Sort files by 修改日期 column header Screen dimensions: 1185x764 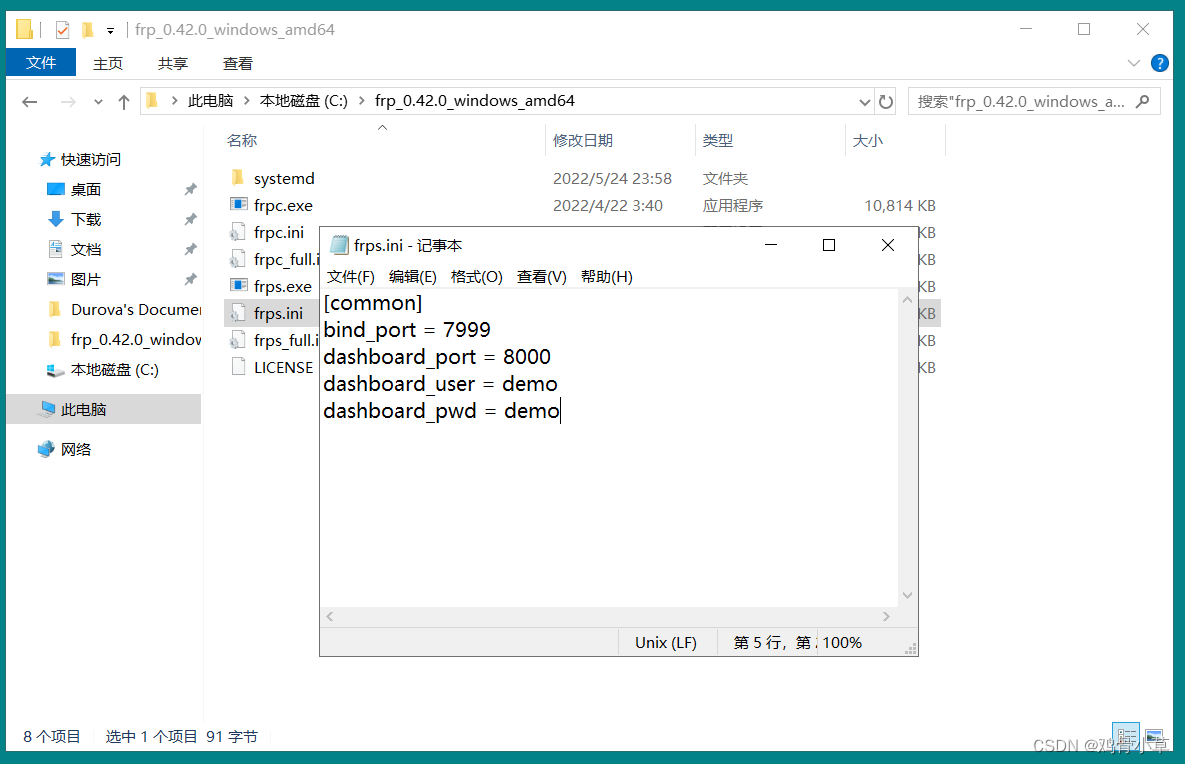click(583, 141)
